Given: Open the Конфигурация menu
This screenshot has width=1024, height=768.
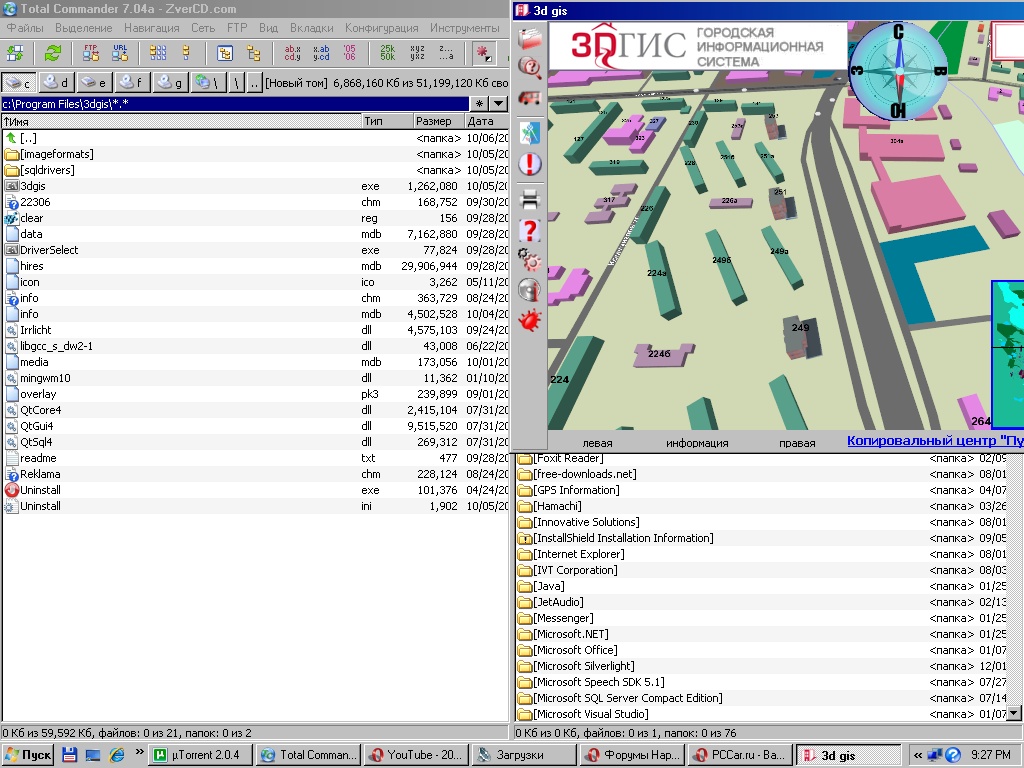Looking at the screenshot, I should tap(381, 28).
